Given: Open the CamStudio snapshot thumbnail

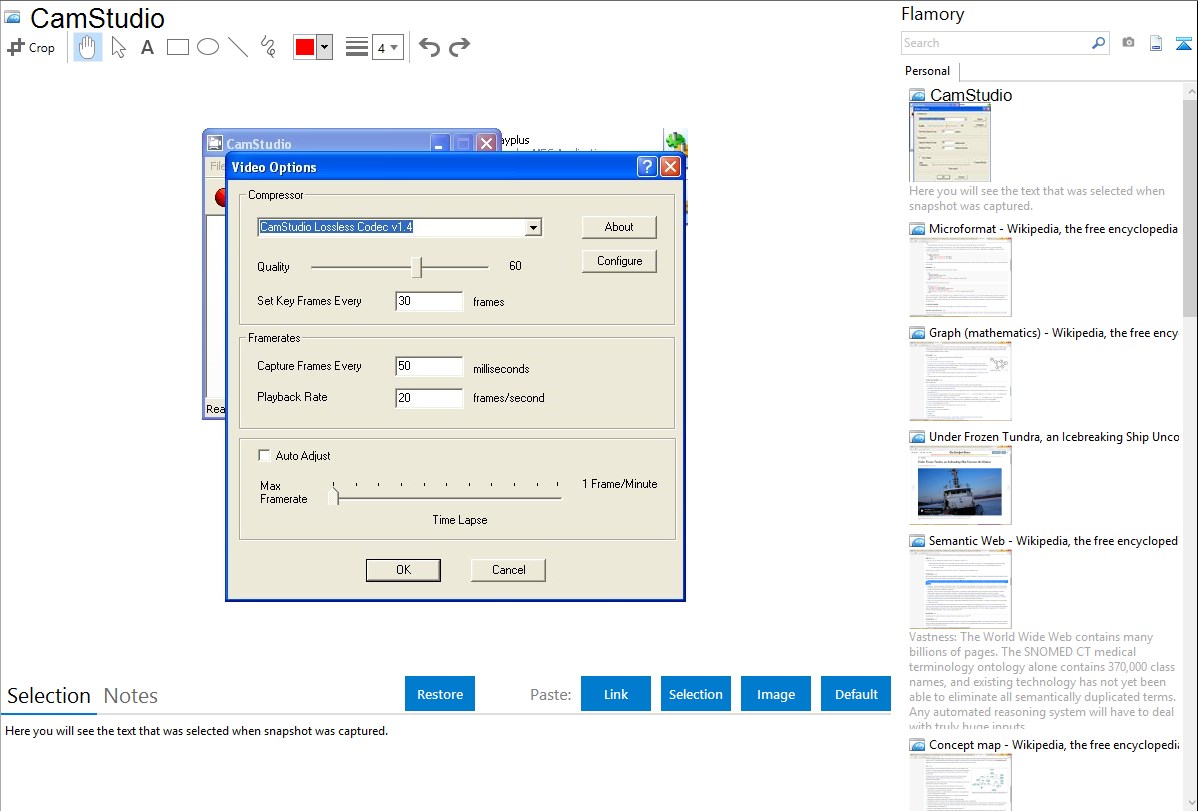Looking at the screenshot, I should click(950, 144).
